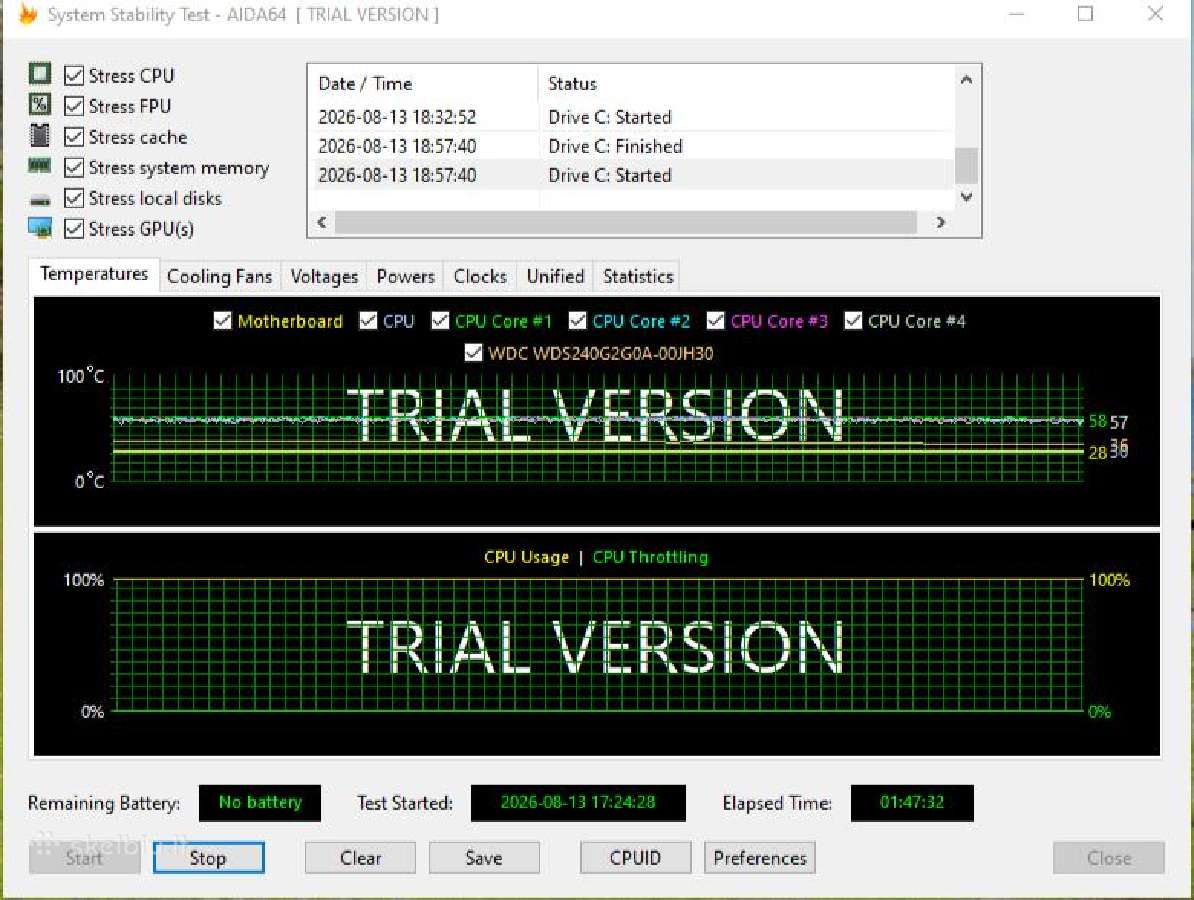Toggle CPU Core #1 graph checkbox
This screenshot has width=1194, height=900.
[x=440, y=321]
